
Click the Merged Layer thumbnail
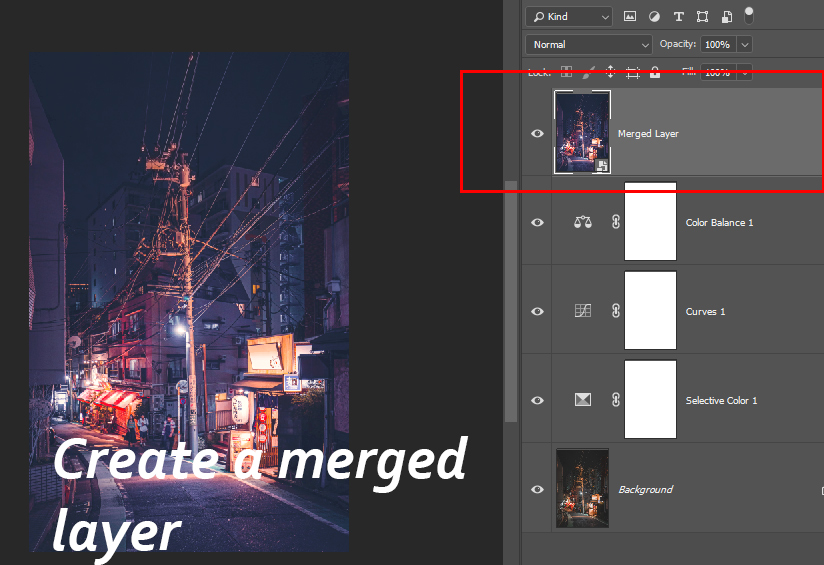click(x=582, y=132)
